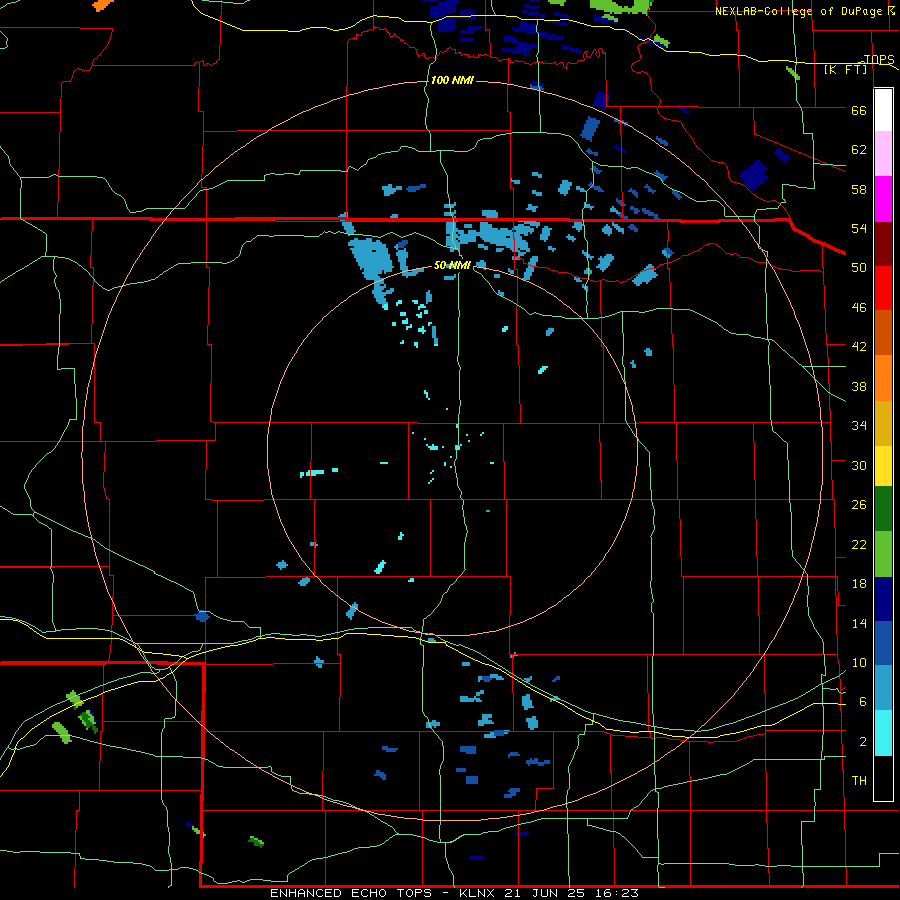Select the "22" scale label

(859, 545)
